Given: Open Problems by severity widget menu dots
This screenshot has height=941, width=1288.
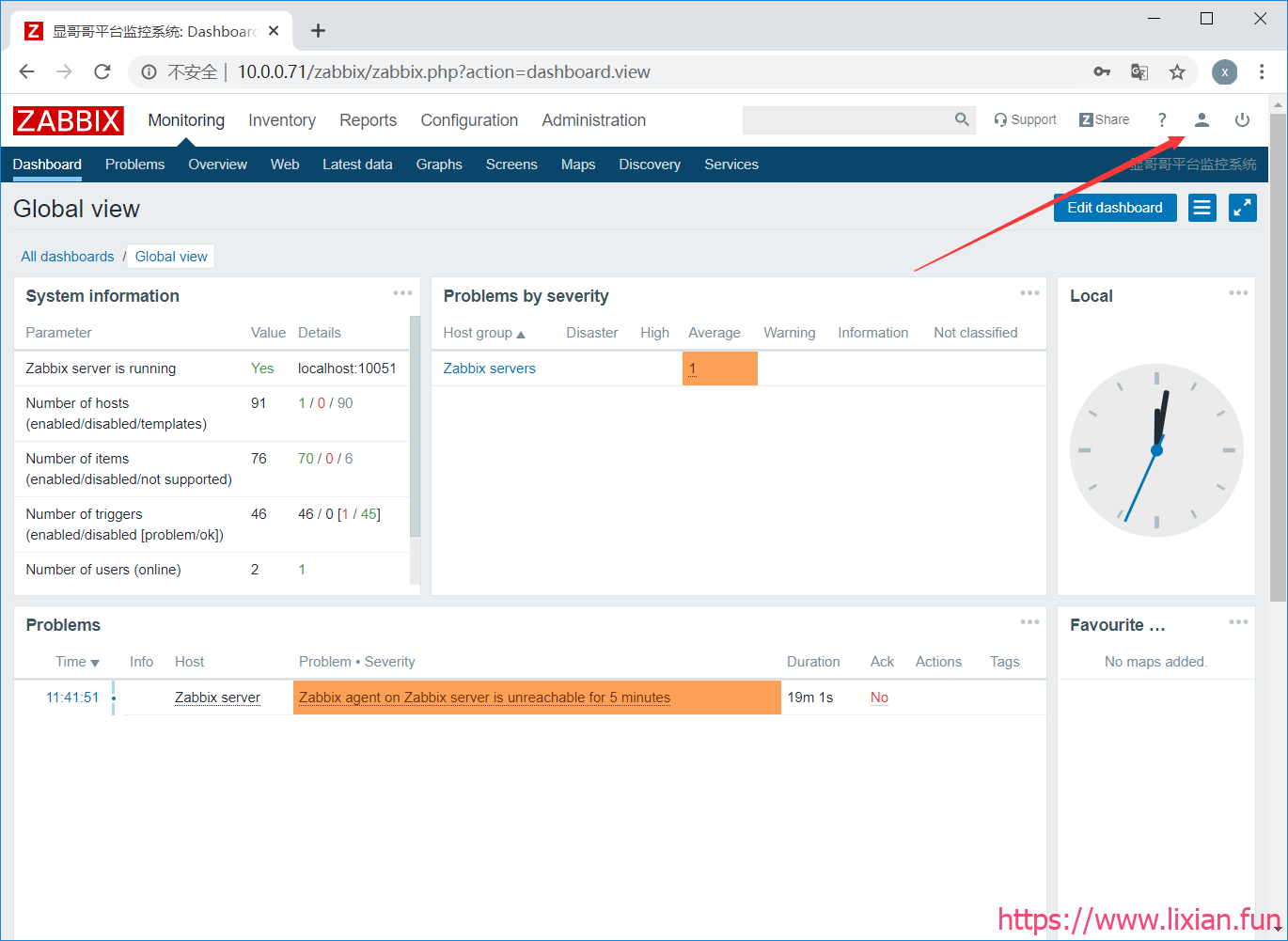Looking at the screenshot, I should pos(1029,293).
